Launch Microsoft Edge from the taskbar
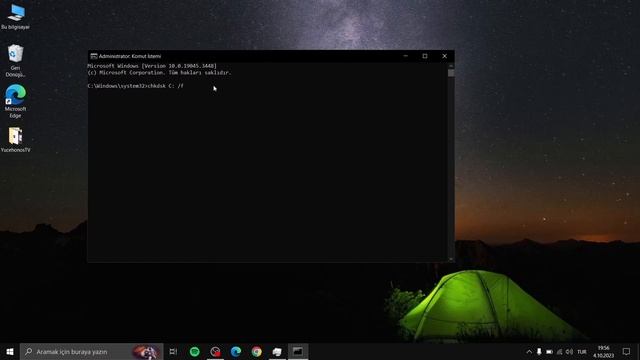 coord(236,351)
